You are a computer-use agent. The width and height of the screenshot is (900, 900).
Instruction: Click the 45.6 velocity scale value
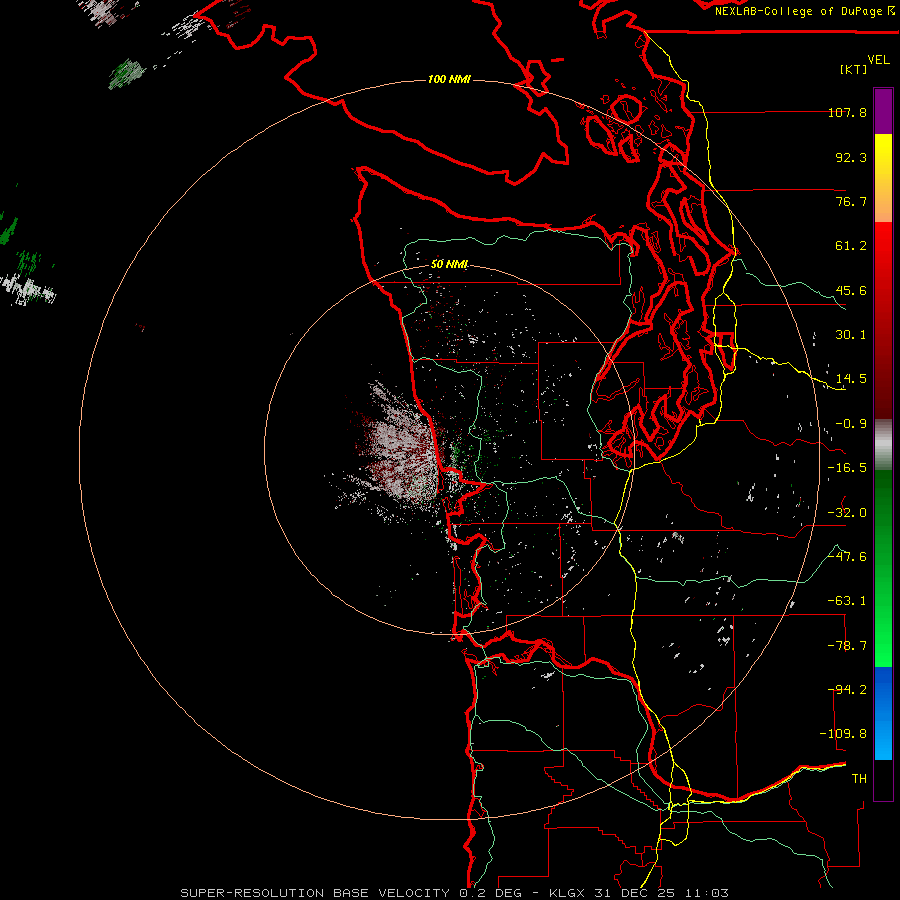(851, 290)
